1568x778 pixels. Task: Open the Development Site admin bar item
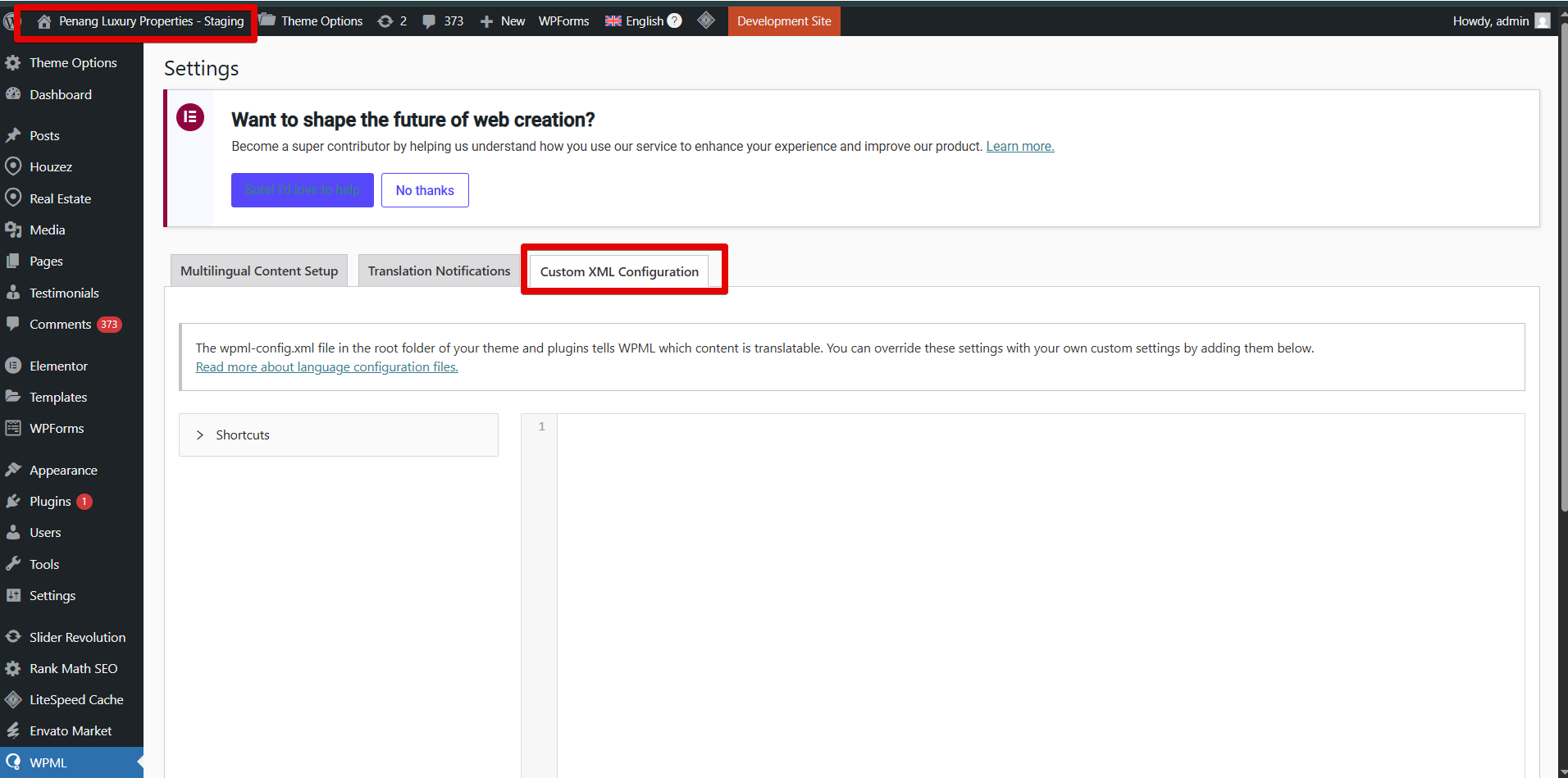tap(784, 21)
